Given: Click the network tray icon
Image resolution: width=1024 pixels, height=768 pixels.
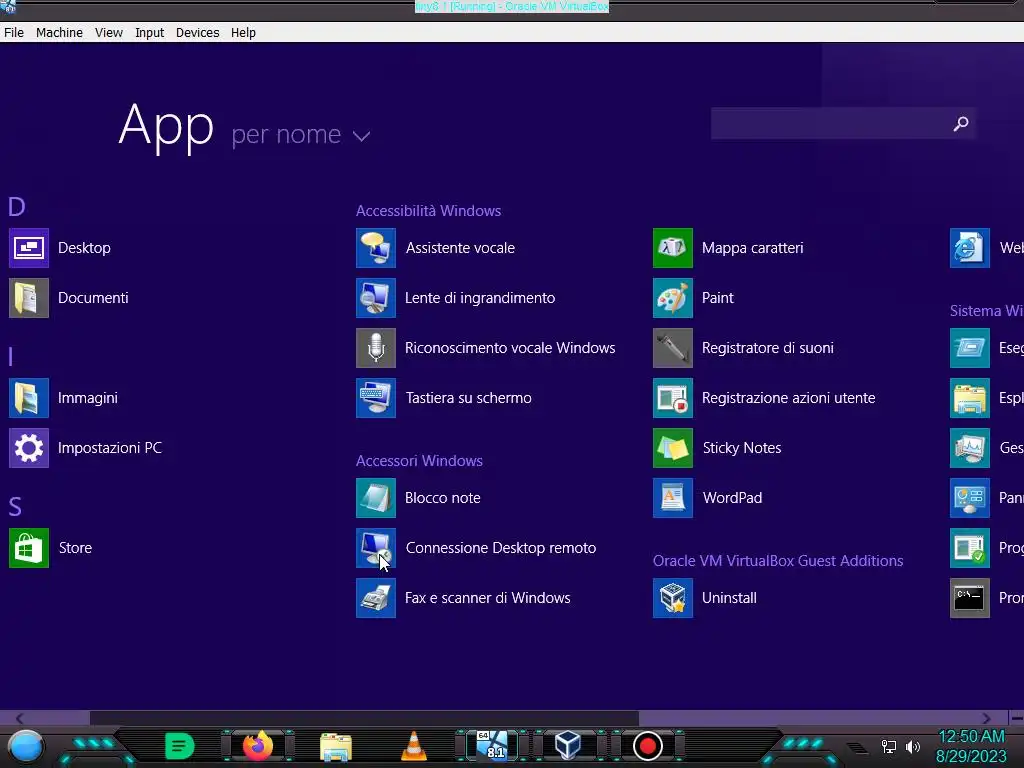Looking at the screenshot, I should point(889,746).
